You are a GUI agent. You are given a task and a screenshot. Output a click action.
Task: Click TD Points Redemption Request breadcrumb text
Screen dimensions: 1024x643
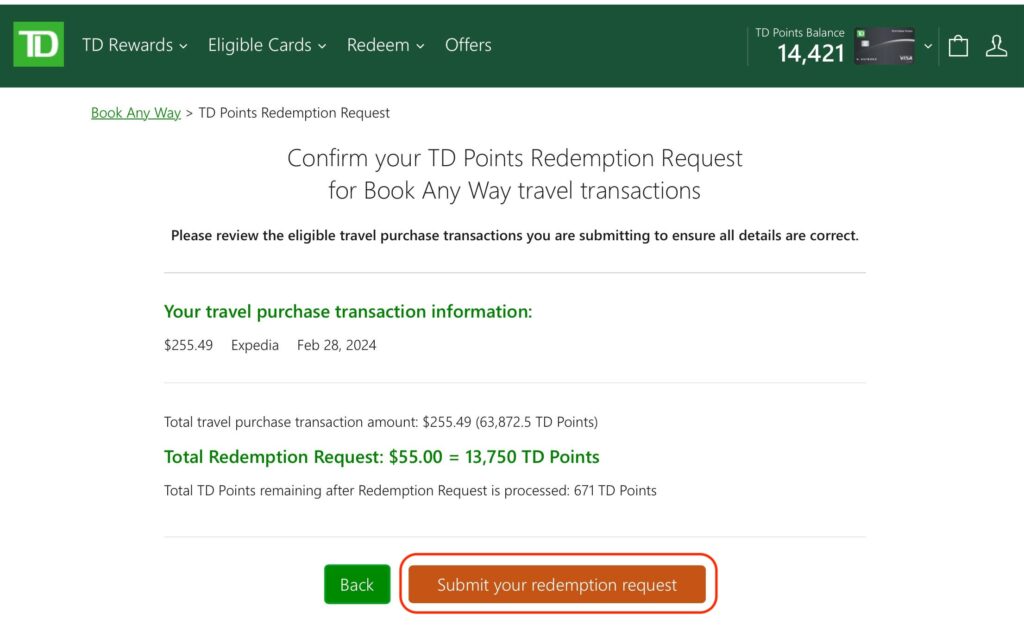tap(294, 112)
